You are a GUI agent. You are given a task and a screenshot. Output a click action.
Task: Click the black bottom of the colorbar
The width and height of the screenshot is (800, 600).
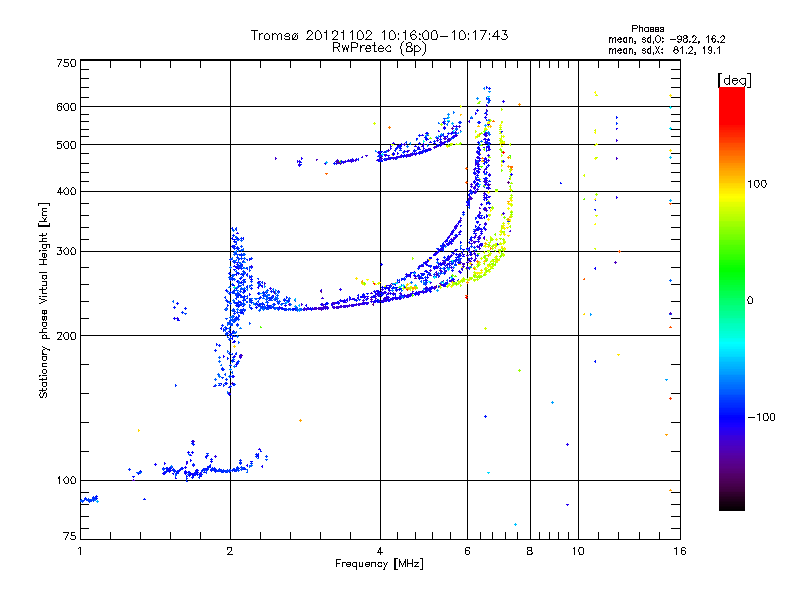pyautogui.click(x=732, y=503)
